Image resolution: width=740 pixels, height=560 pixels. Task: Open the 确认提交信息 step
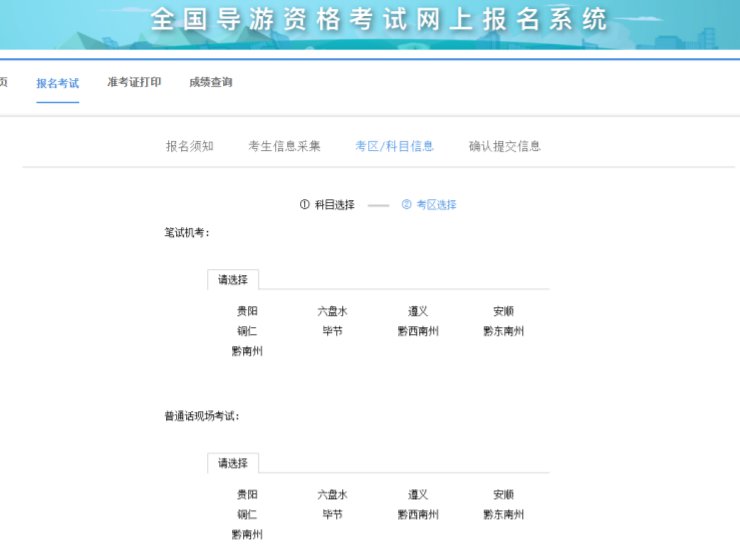(505, 146)
